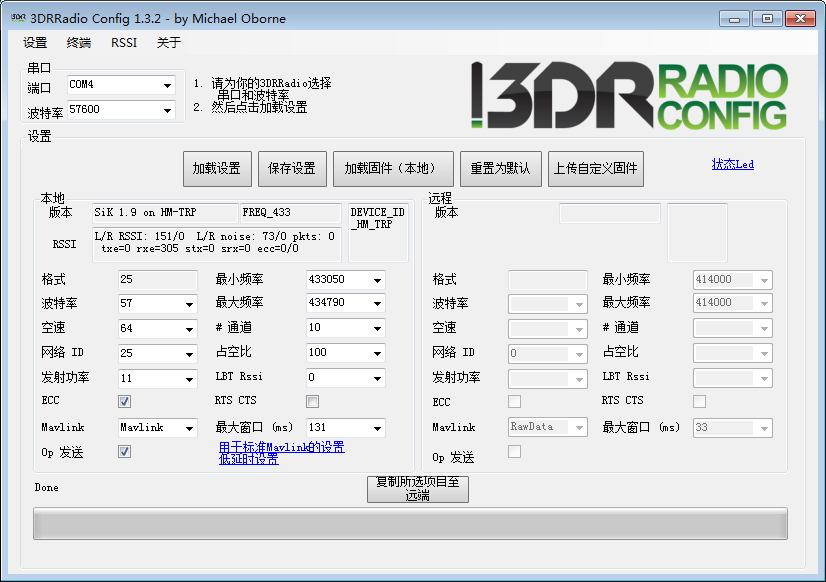
Task: Click the 重置为默认 button
Action: (x=502, y=168)
